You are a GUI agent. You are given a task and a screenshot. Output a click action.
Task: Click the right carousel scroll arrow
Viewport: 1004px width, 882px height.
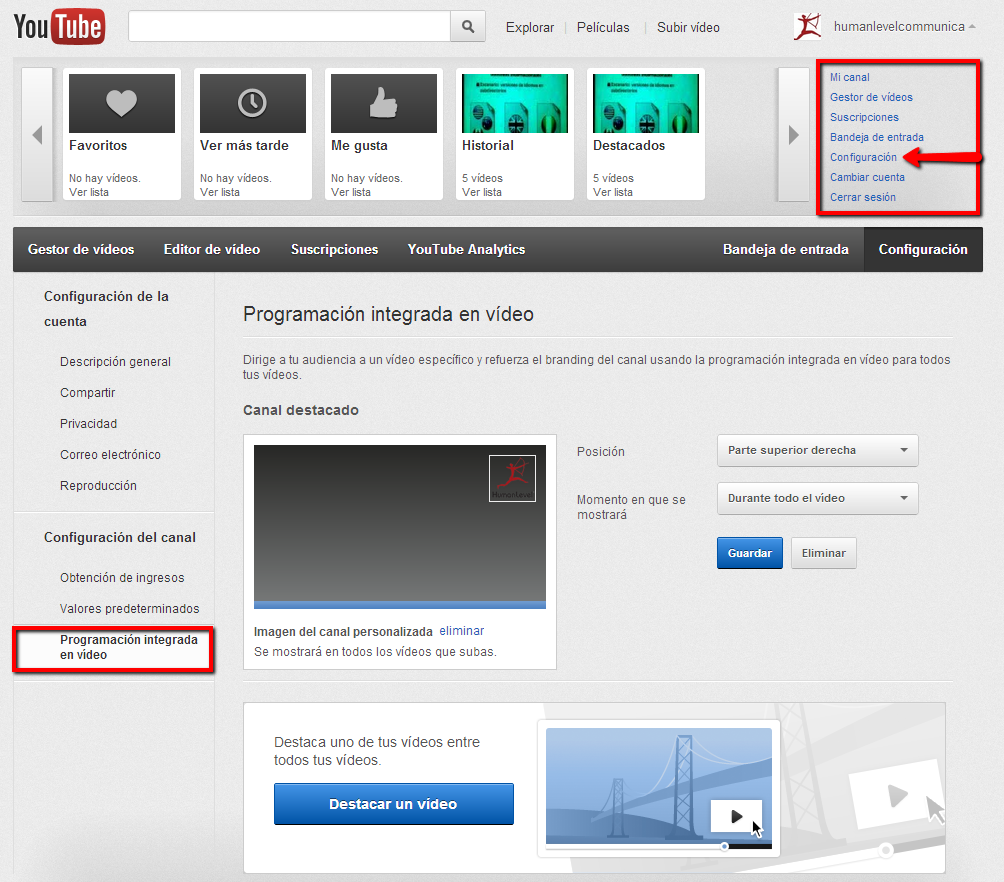793,134
